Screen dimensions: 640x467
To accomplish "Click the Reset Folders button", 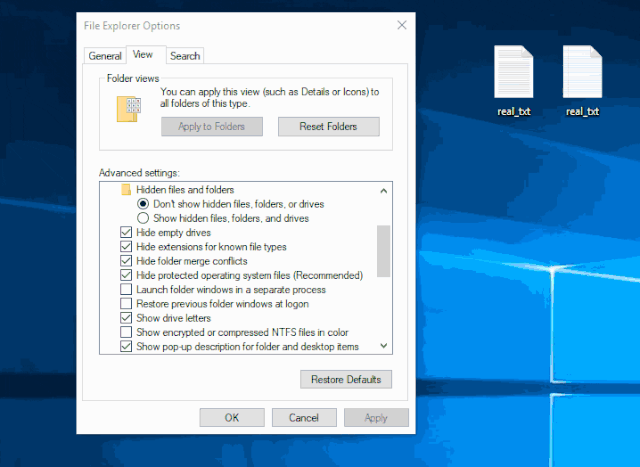I will click(327, 127).
